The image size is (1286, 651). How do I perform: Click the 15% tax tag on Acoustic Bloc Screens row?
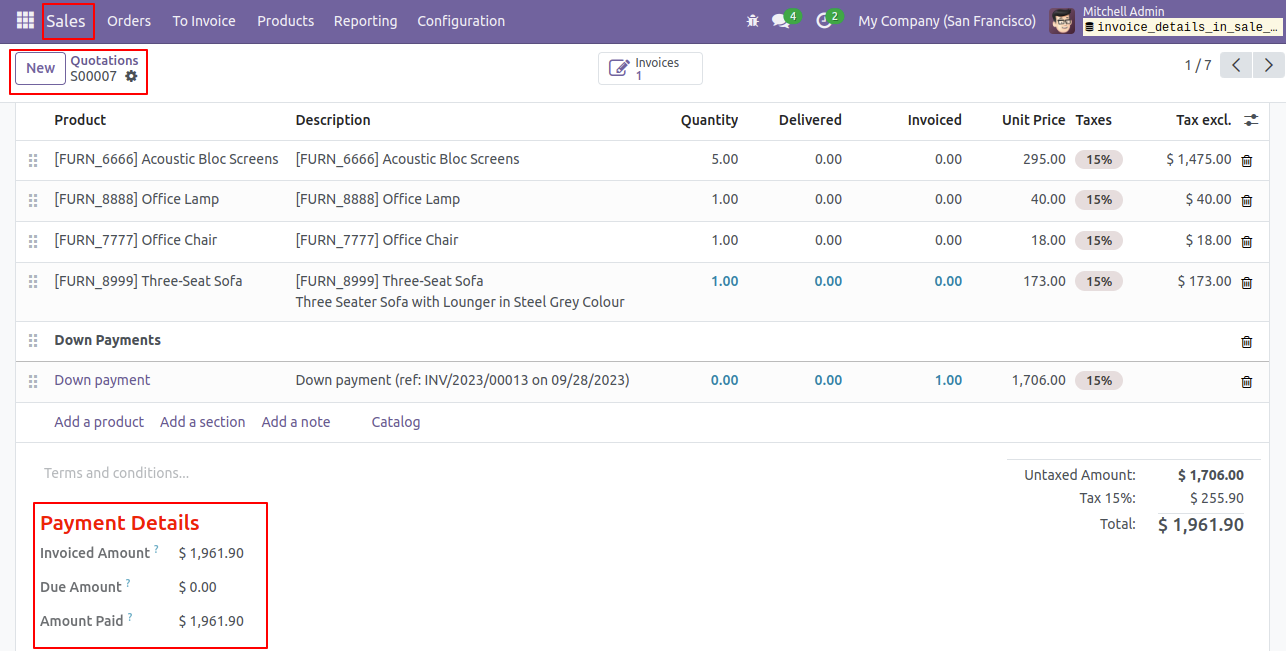1099,160
